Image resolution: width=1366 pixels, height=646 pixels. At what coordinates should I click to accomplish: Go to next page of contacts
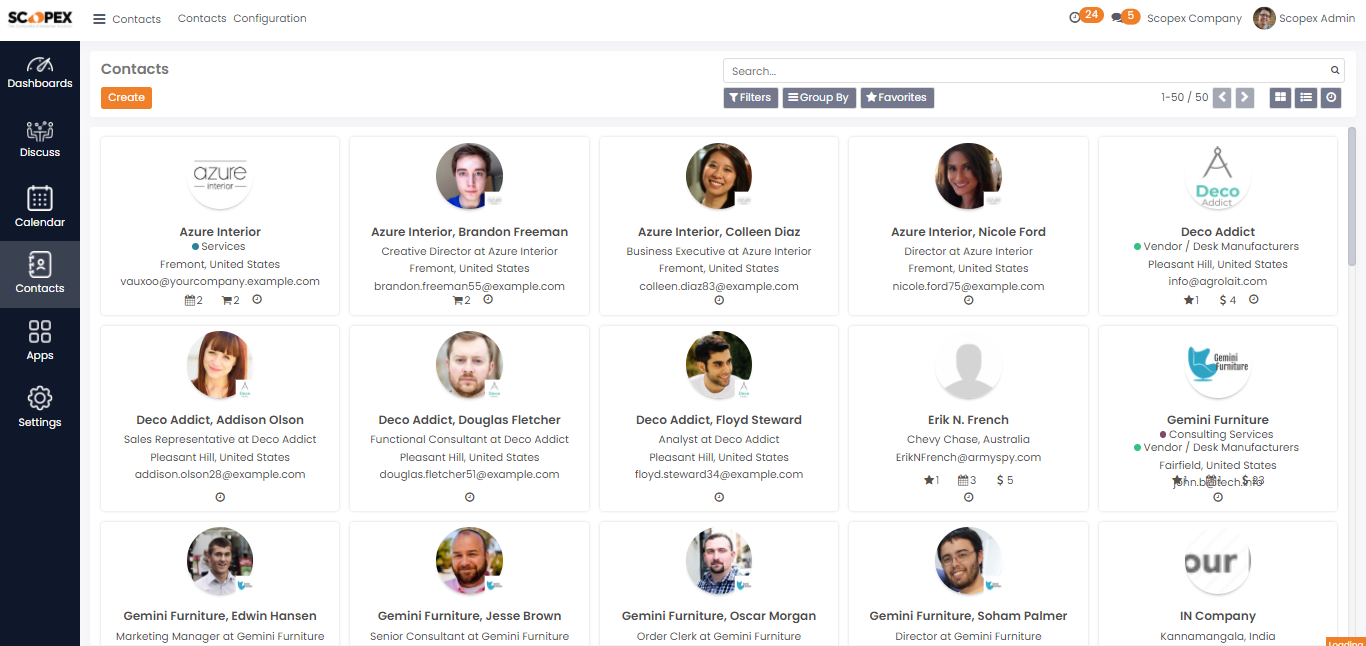point(1244,97)
